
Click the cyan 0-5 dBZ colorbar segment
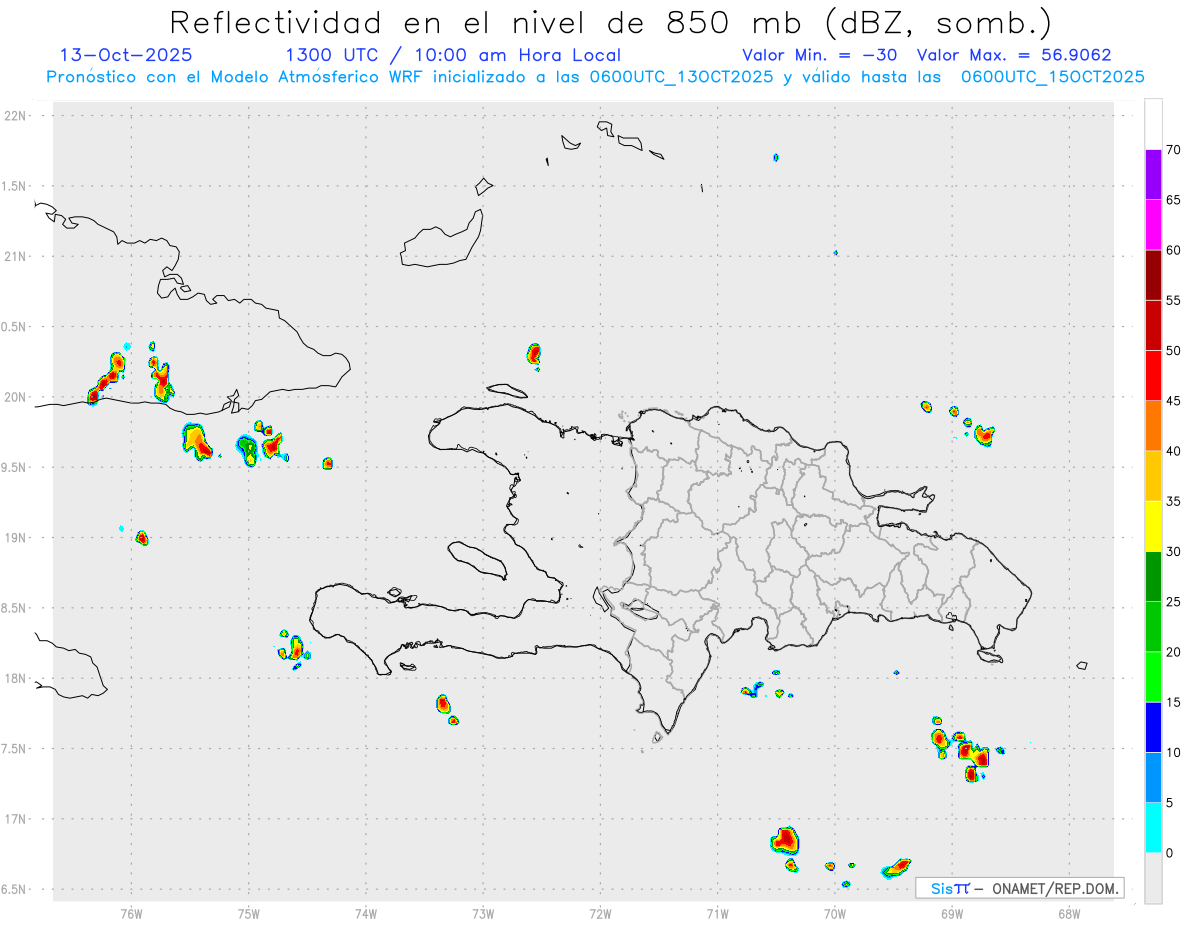point(1153,828)
